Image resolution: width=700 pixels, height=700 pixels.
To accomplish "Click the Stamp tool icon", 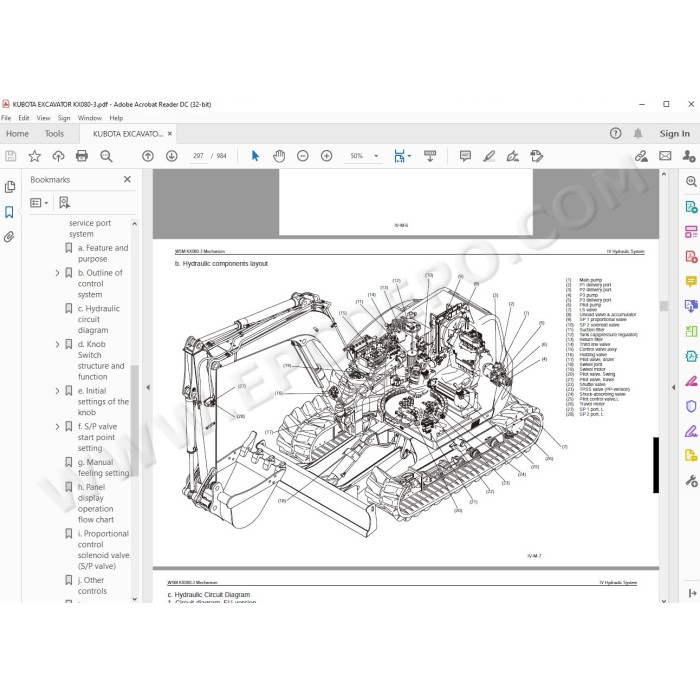I will 537,156.
